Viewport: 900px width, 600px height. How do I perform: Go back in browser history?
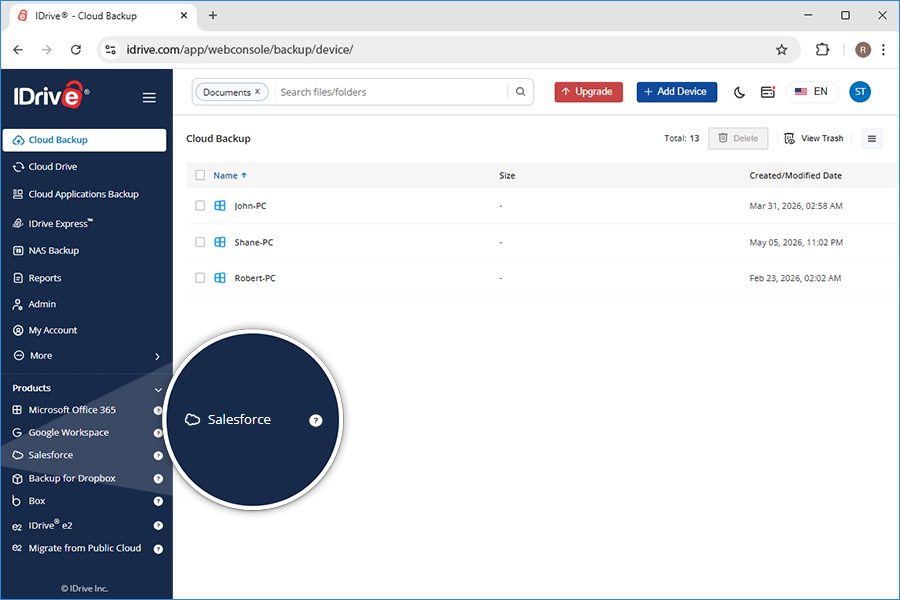(x=18, y=50)
